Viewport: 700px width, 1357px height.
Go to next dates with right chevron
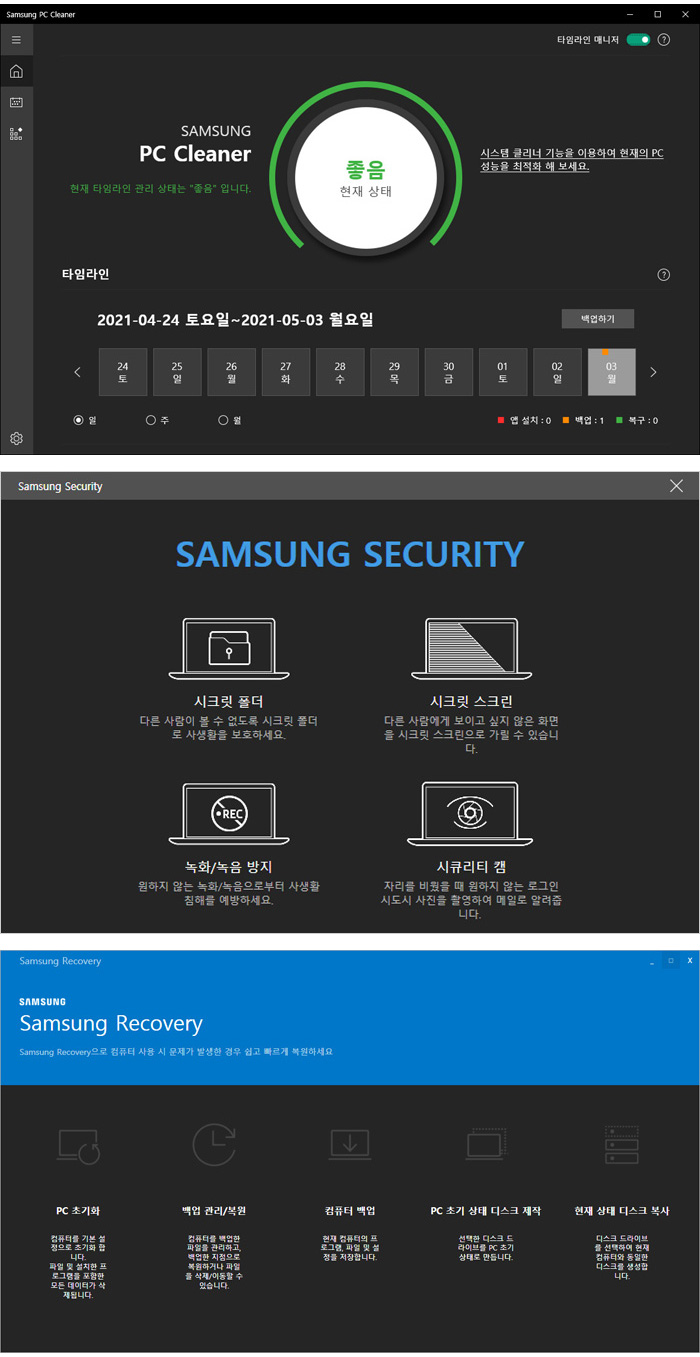click(x=654, y=373)
